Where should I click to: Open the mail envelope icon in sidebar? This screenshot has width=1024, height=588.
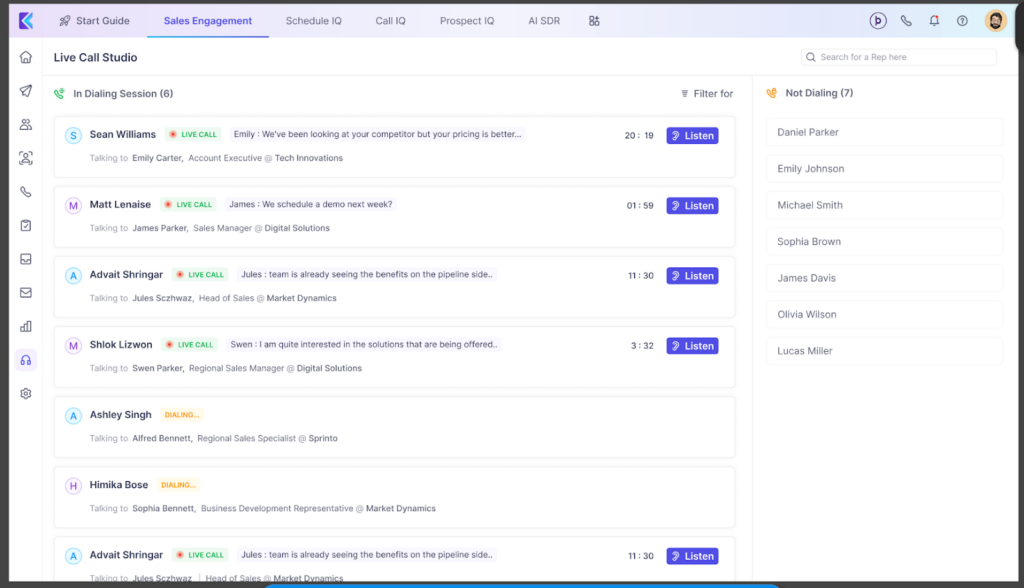[x=26, y=293]
